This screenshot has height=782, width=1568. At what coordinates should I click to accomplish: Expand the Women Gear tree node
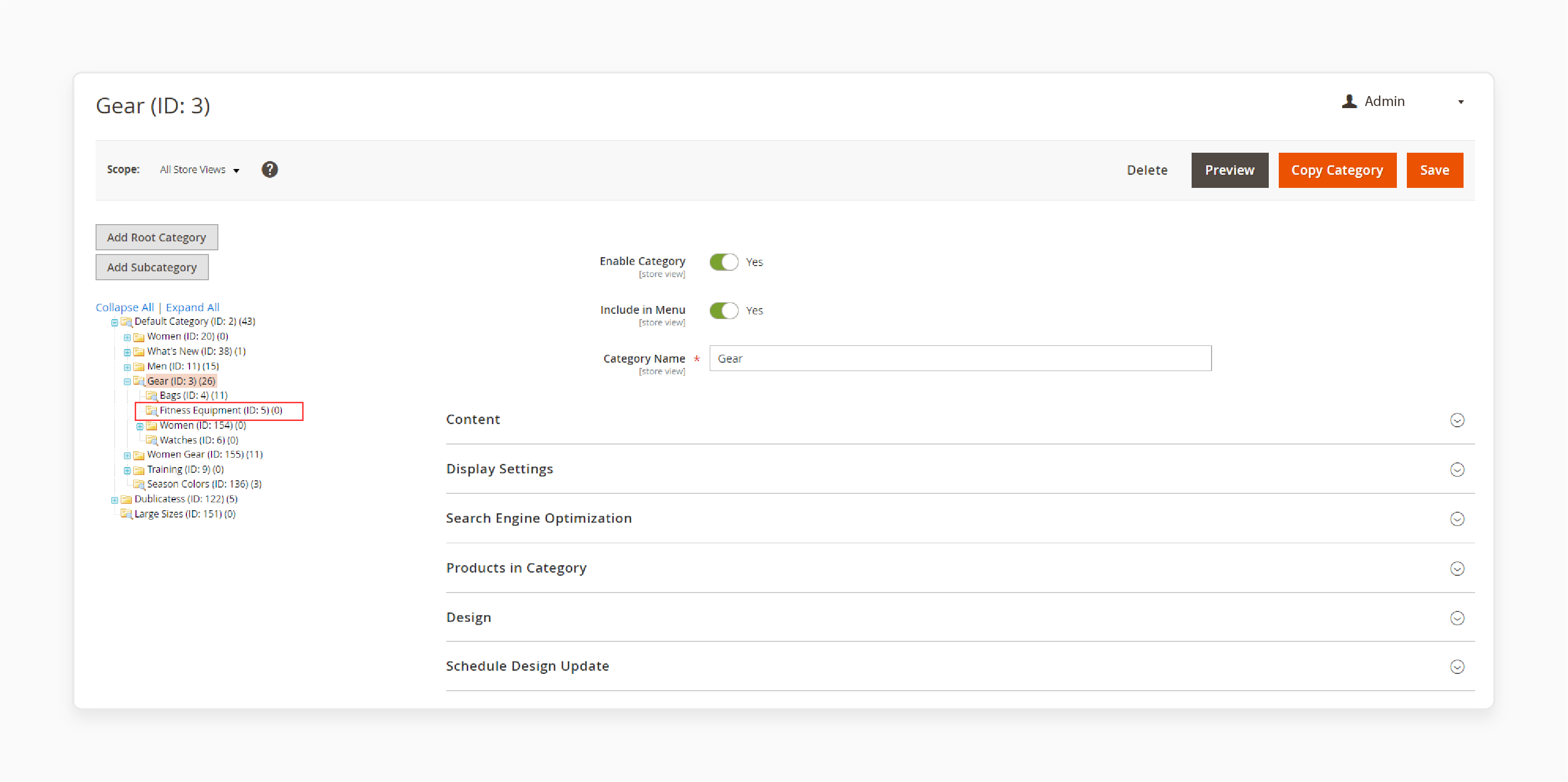pyautogui.click(x=127, y=455)
